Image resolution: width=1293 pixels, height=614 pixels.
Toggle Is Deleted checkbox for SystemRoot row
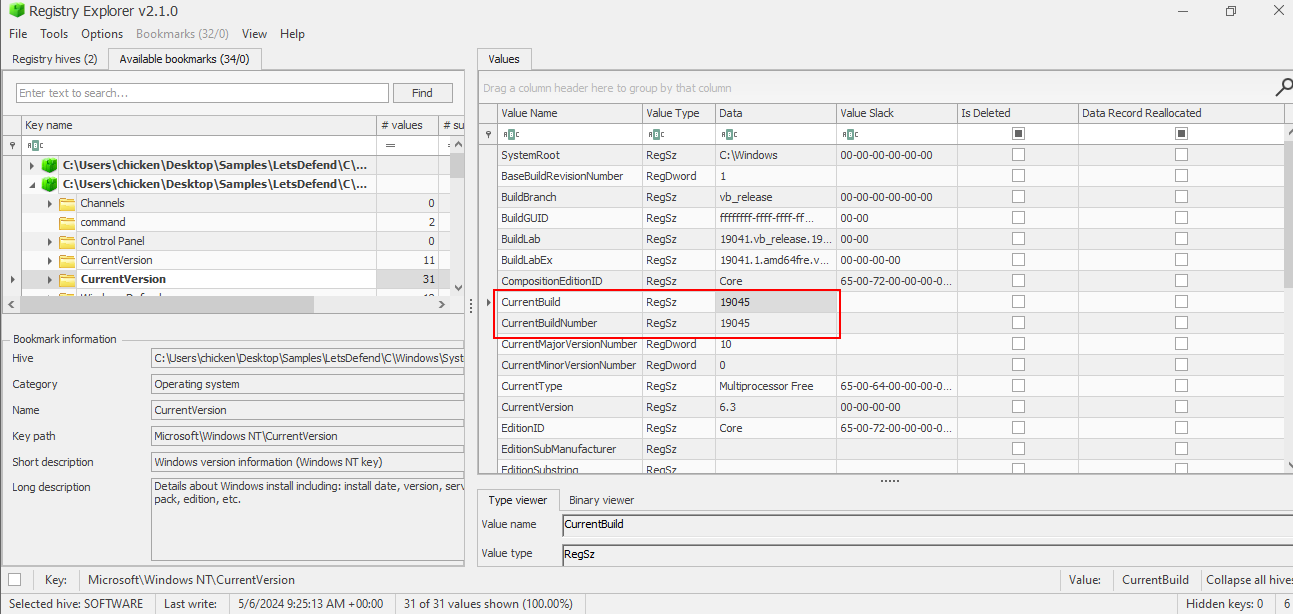(1018, 155)
